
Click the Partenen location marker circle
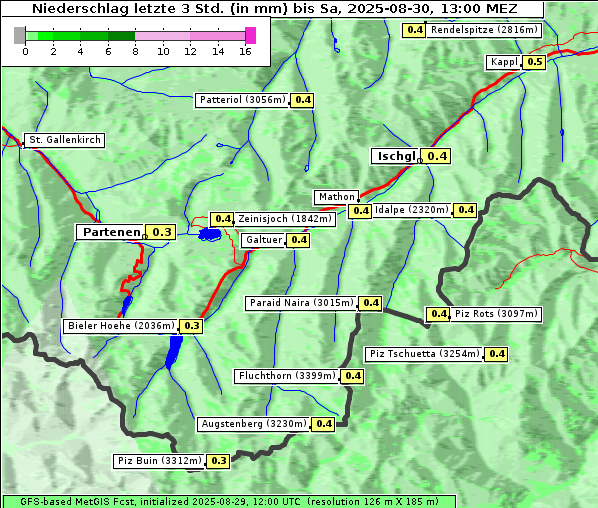145,236
